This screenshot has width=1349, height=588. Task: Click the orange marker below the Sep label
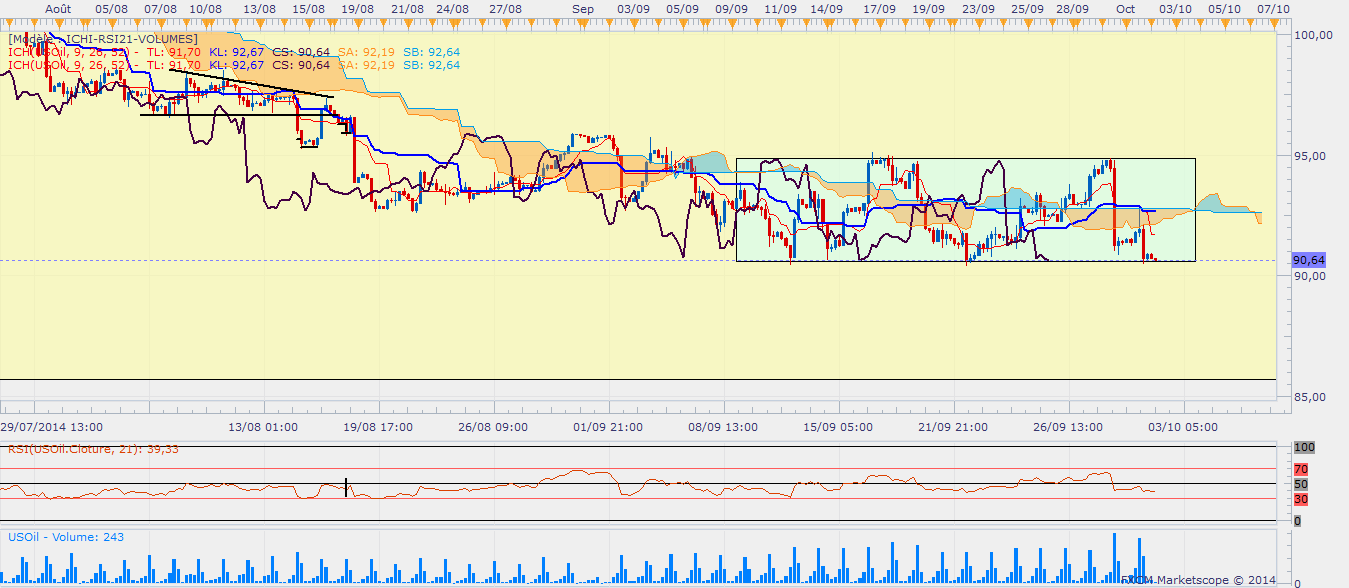581,22
